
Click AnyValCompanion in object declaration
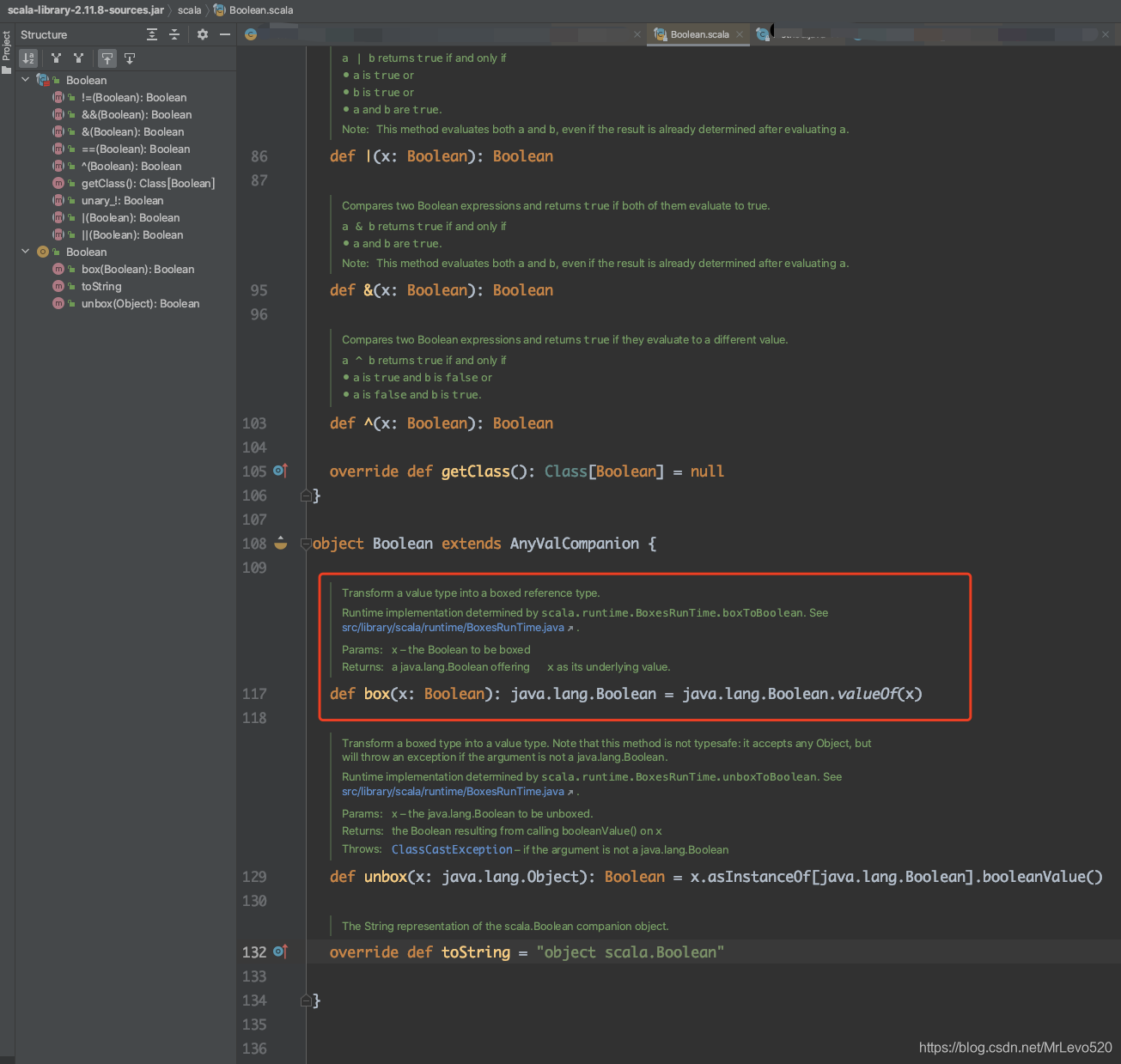pos(575,544)
